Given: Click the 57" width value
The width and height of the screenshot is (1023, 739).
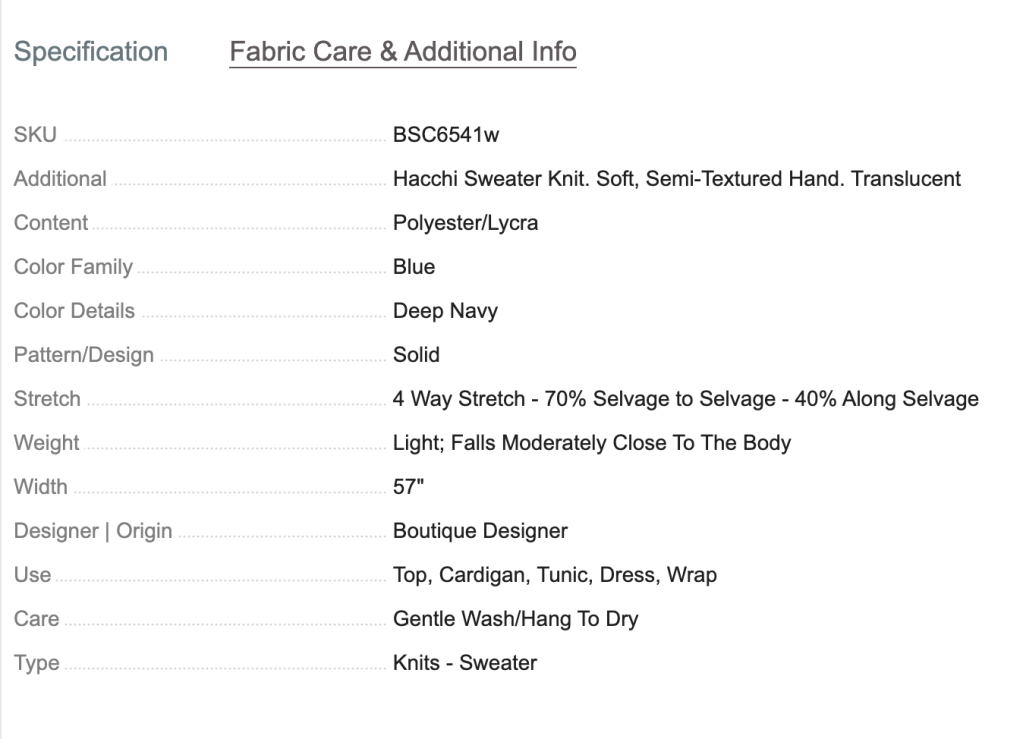Looking at the screenshot, I should pyautogui.click(x=409, y=487).
